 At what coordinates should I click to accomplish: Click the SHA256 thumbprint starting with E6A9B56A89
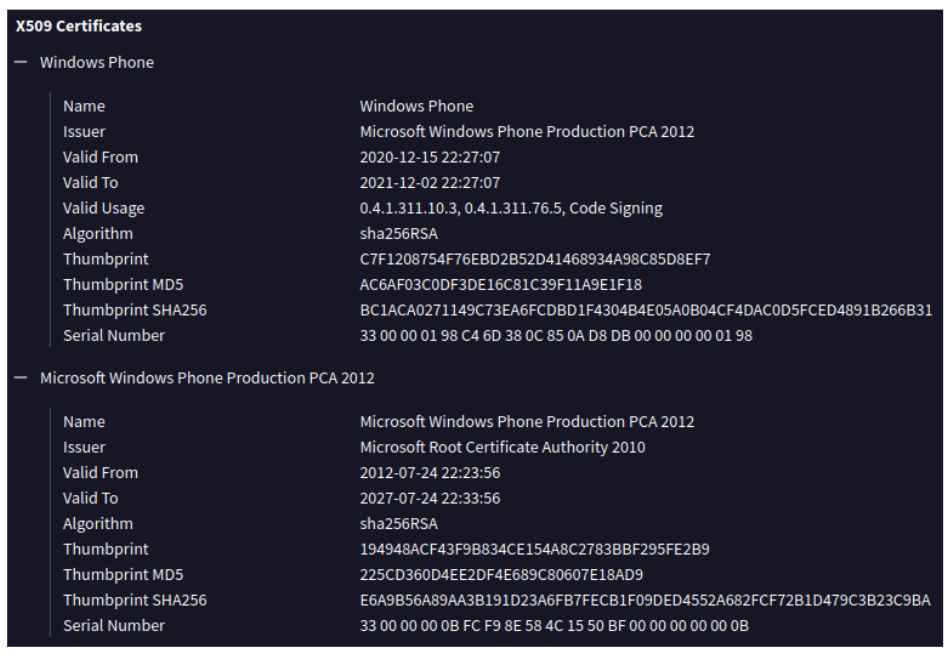[645, 600]
